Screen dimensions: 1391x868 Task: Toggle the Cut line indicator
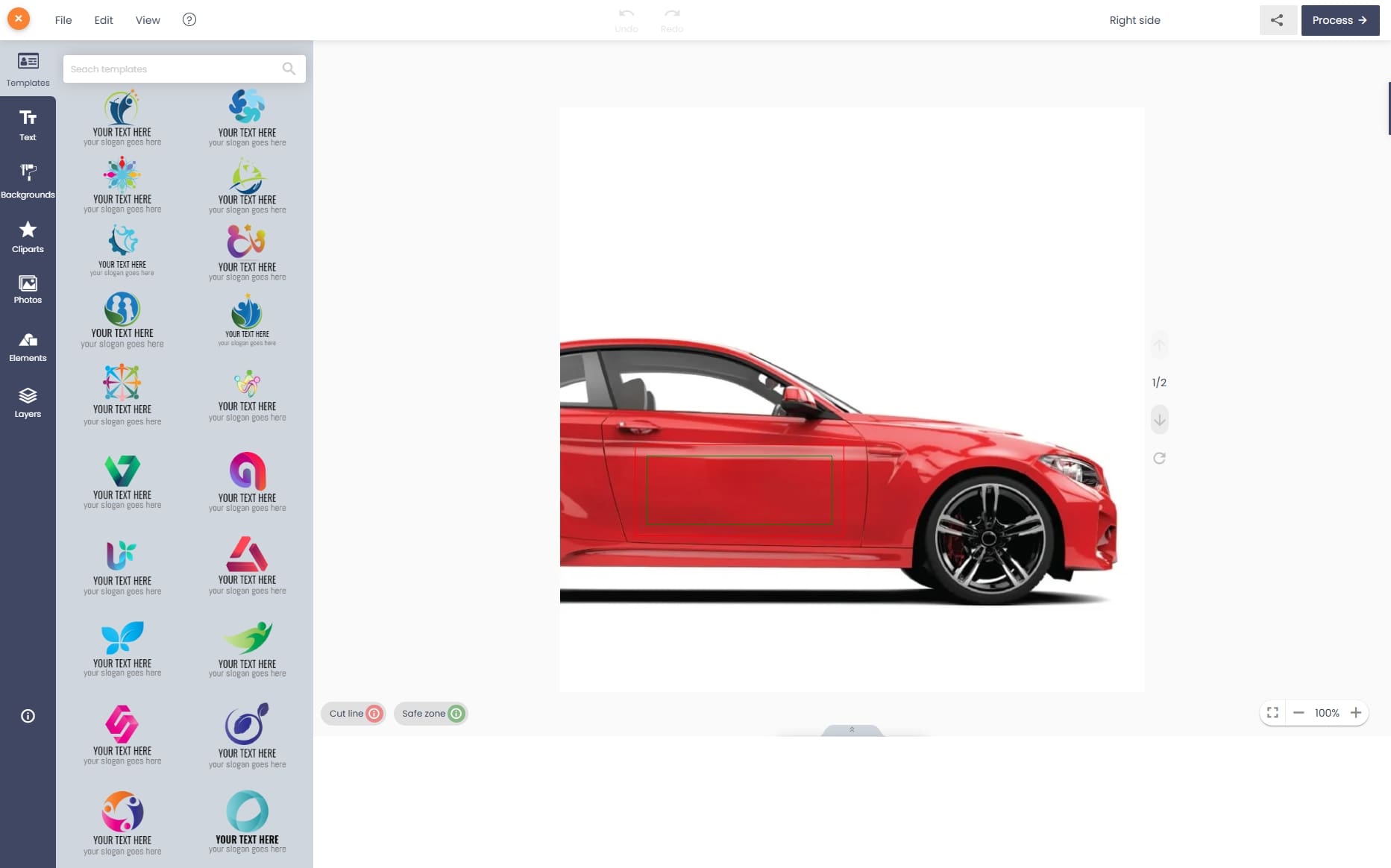(354, 714)
